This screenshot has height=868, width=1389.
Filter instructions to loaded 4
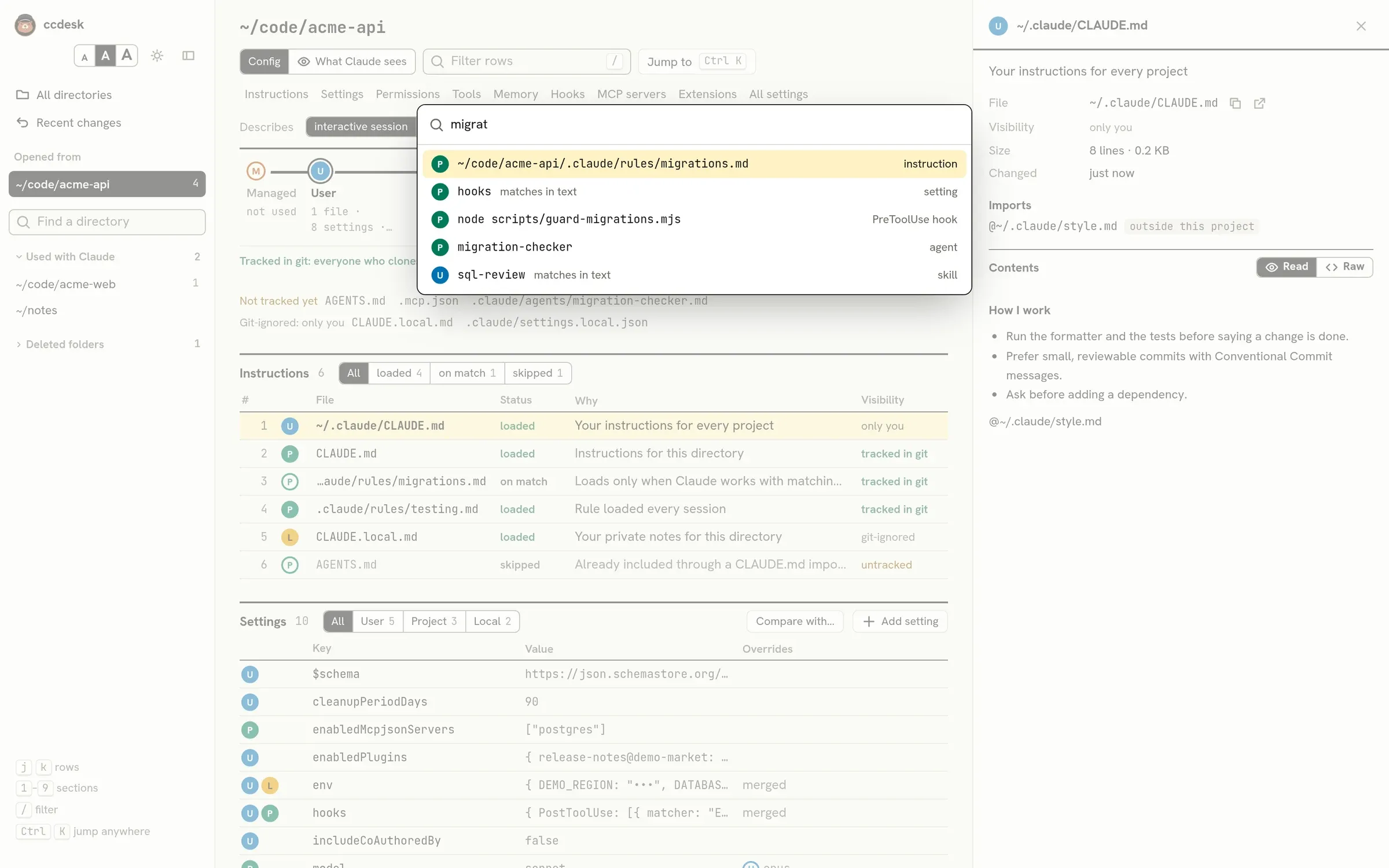399,373
